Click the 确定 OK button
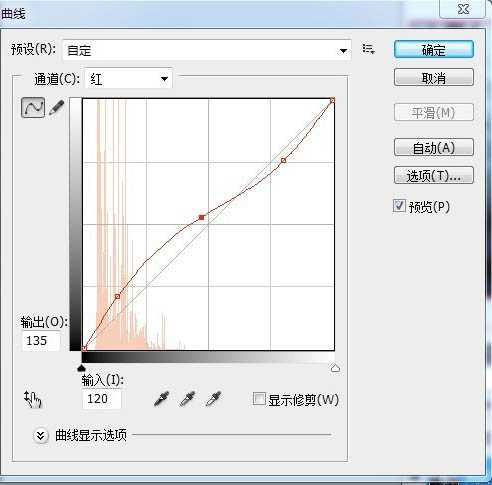Viewport: 492px width, 485px height. pos(434,50)
